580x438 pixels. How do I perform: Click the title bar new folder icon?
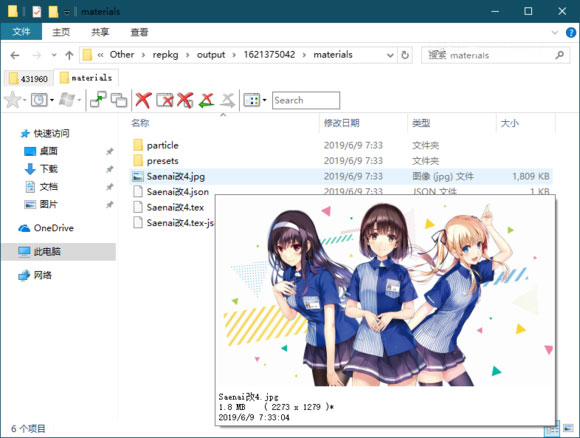[x=53, y=11]
